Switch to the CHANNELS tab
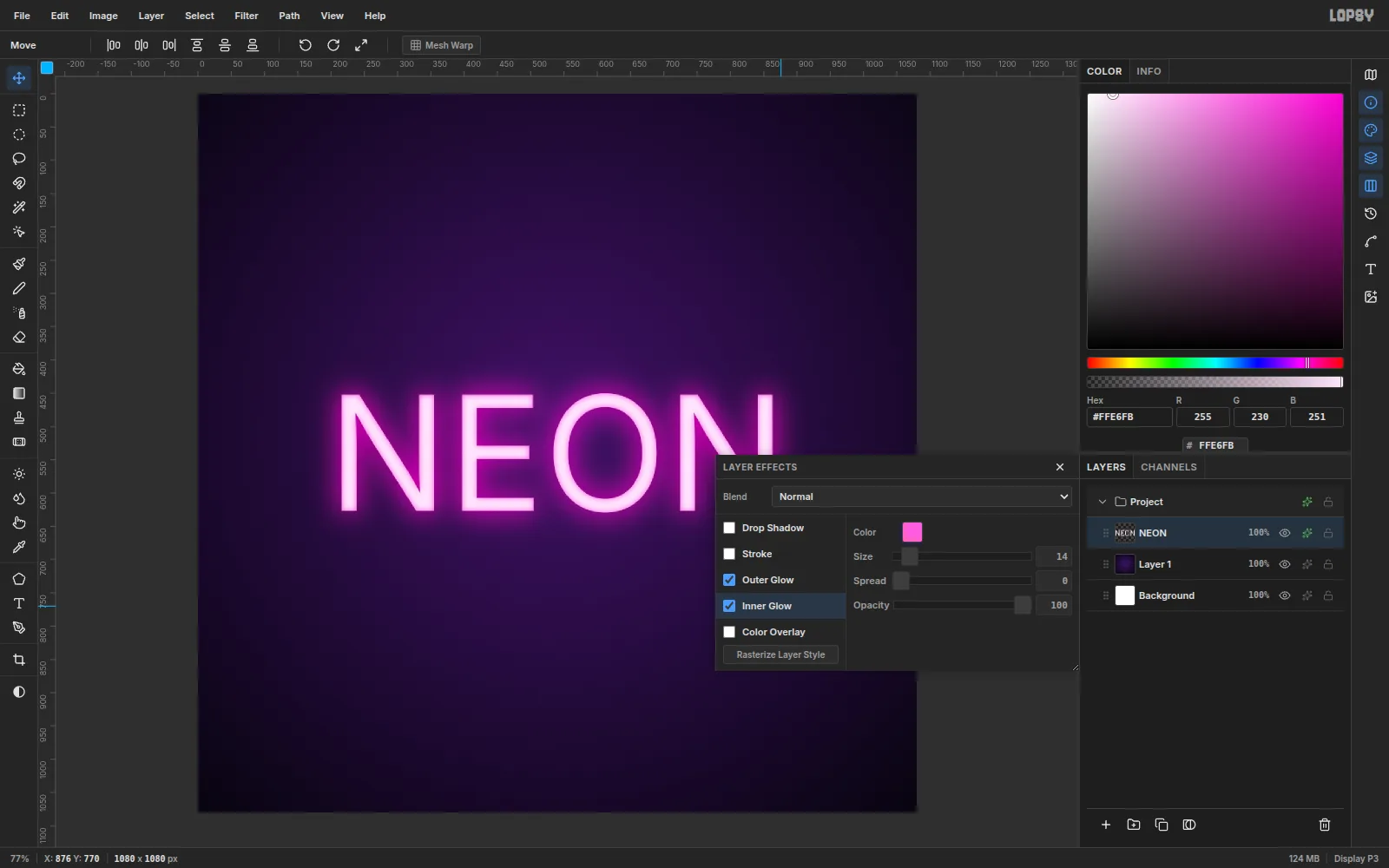Viewport: 1389px width, 868px height. [x=1168, y=467]
